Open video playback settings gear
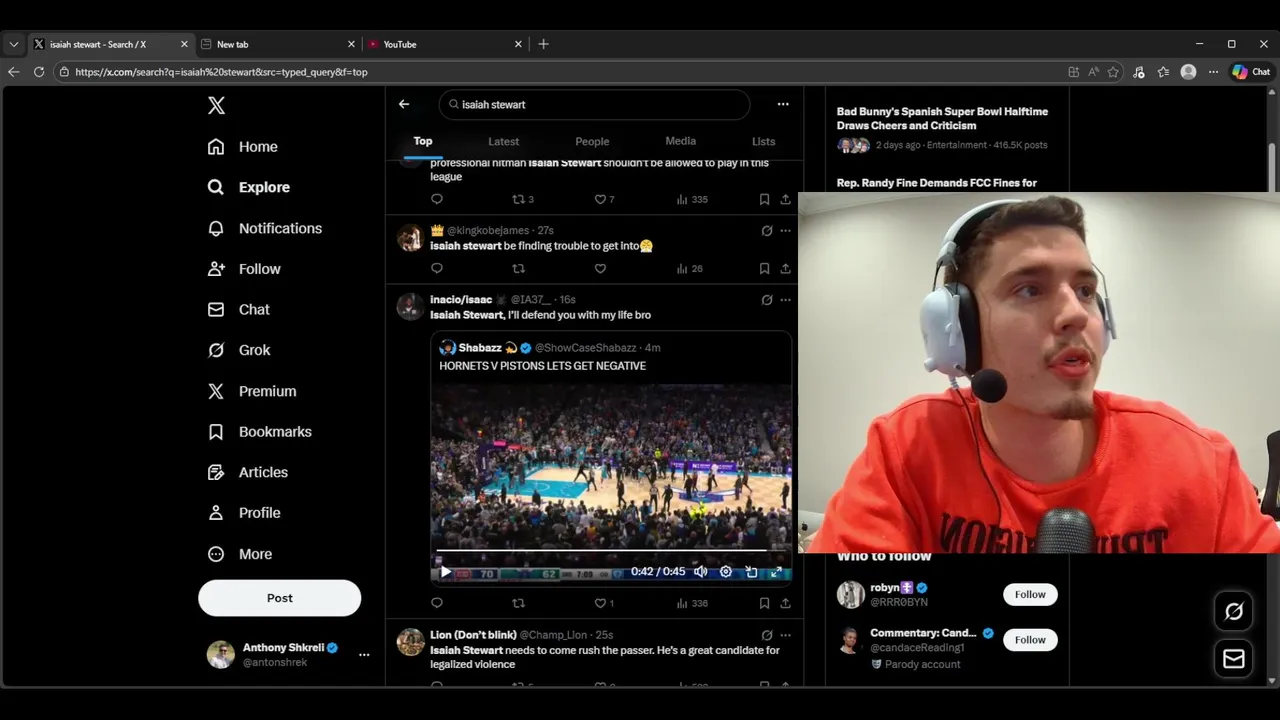The width and height of the screenshot is (1280, 720). 726,572
